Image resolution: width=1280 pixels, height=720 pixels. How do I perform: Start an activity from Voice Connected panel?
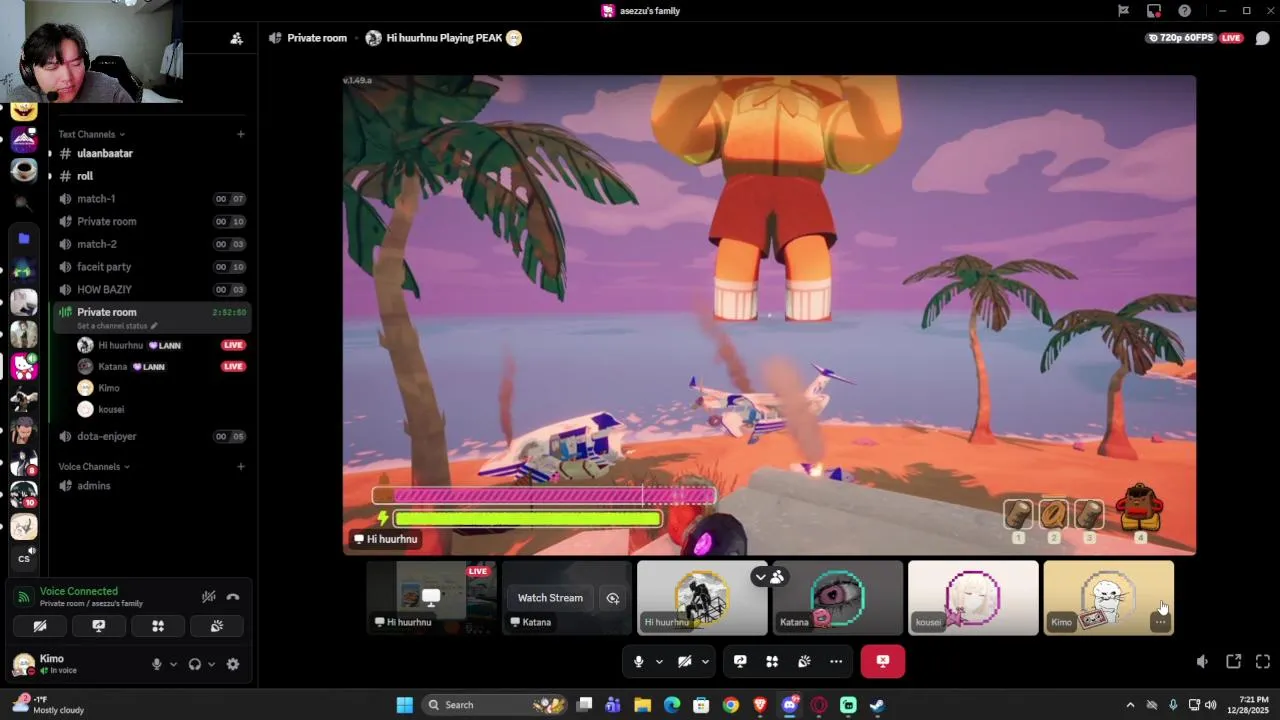click(x=158, y=626)
